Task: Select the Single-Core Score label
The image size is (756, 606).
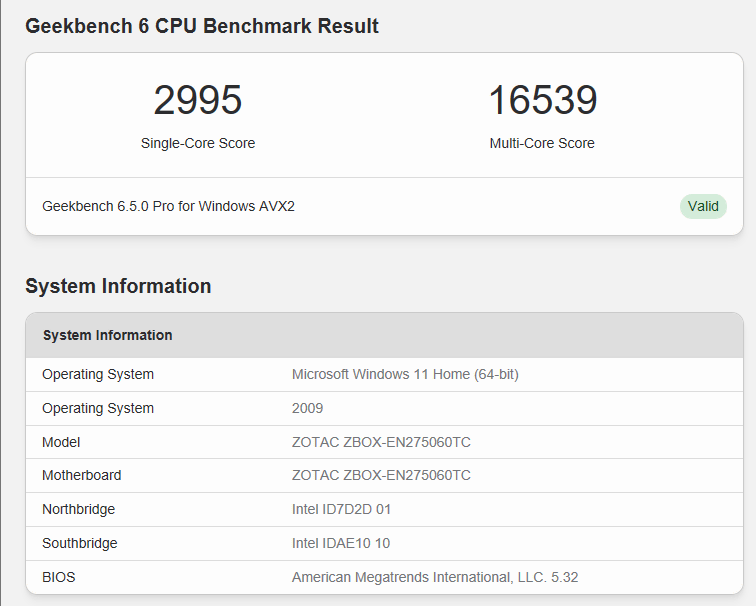Action: point(198,143)
